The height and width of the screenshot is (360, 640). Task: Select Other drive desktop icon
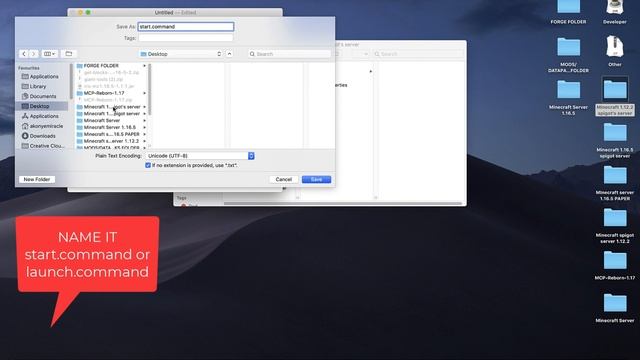615,51
